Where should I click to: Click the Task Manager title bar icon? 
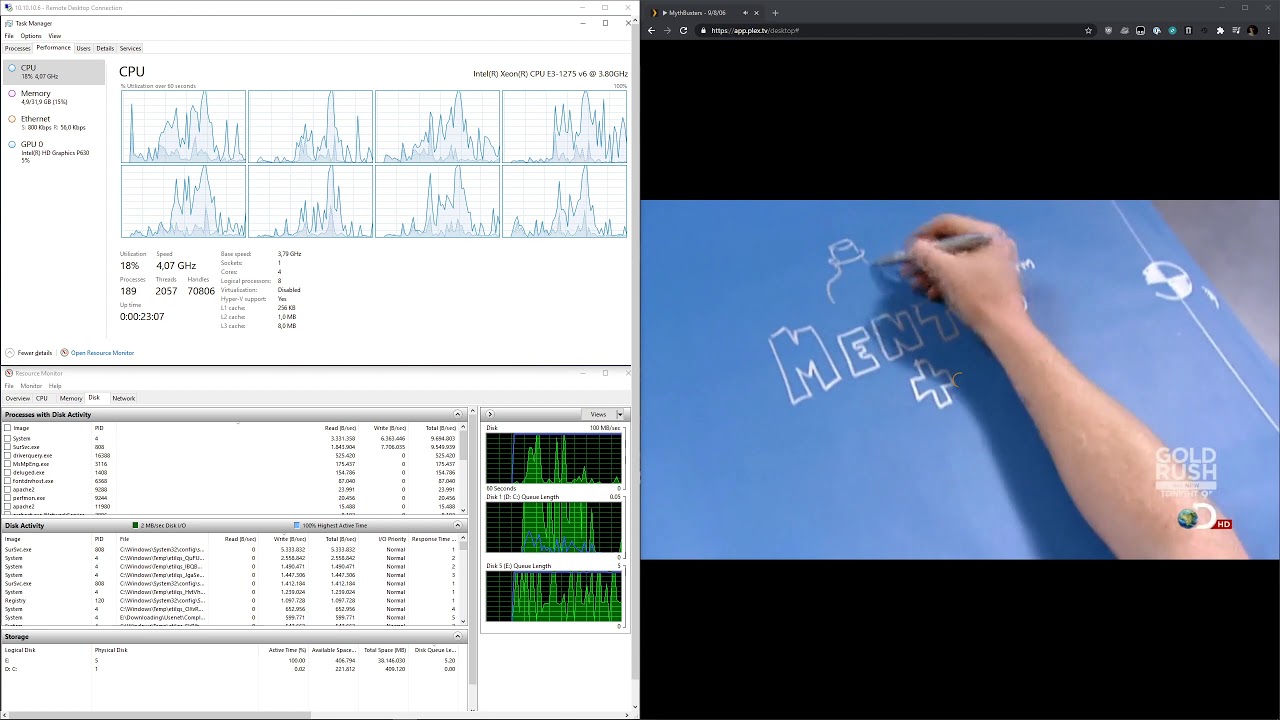click(x=8, y=23)
